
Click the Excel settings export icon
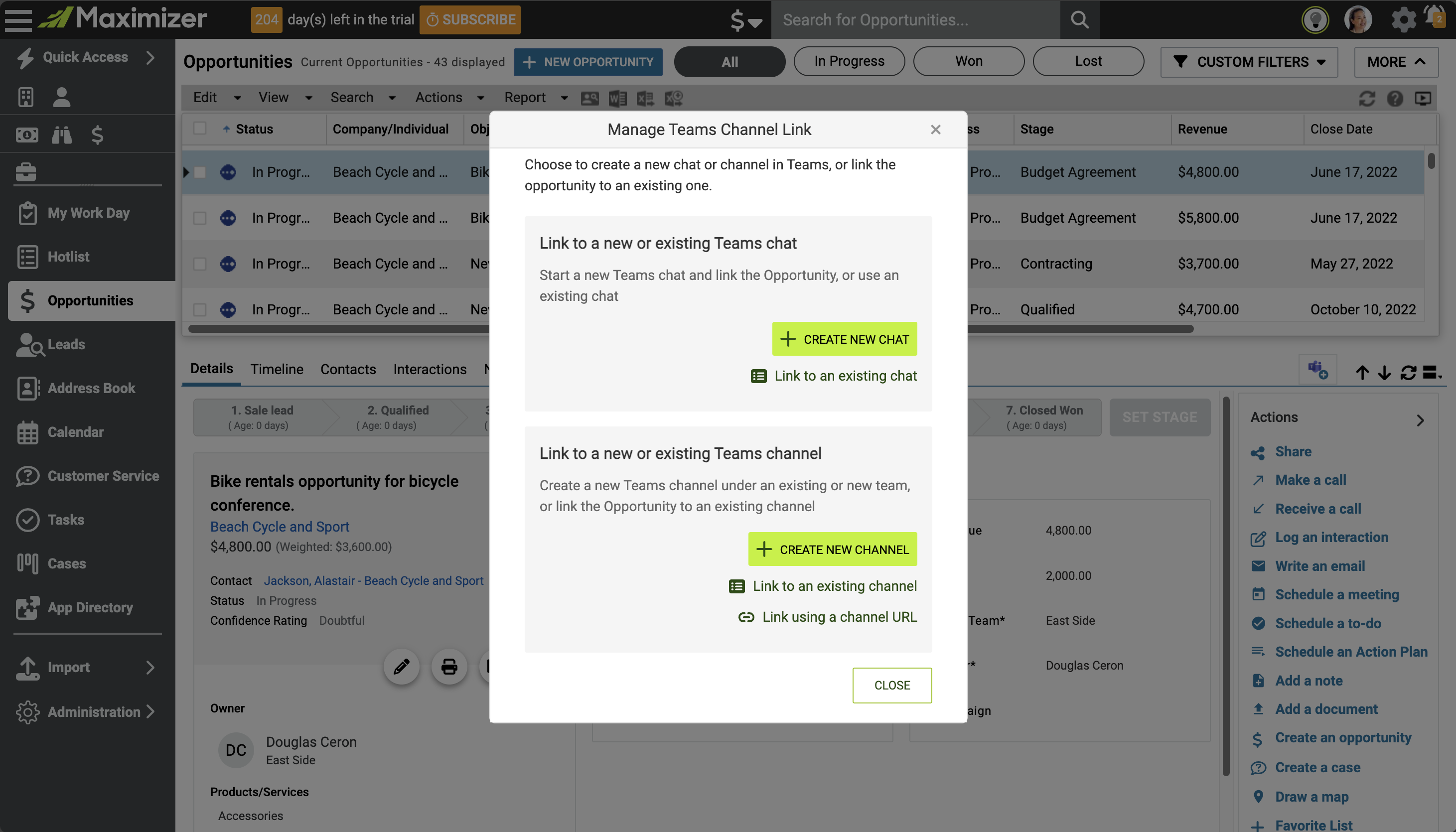point(674,98)
